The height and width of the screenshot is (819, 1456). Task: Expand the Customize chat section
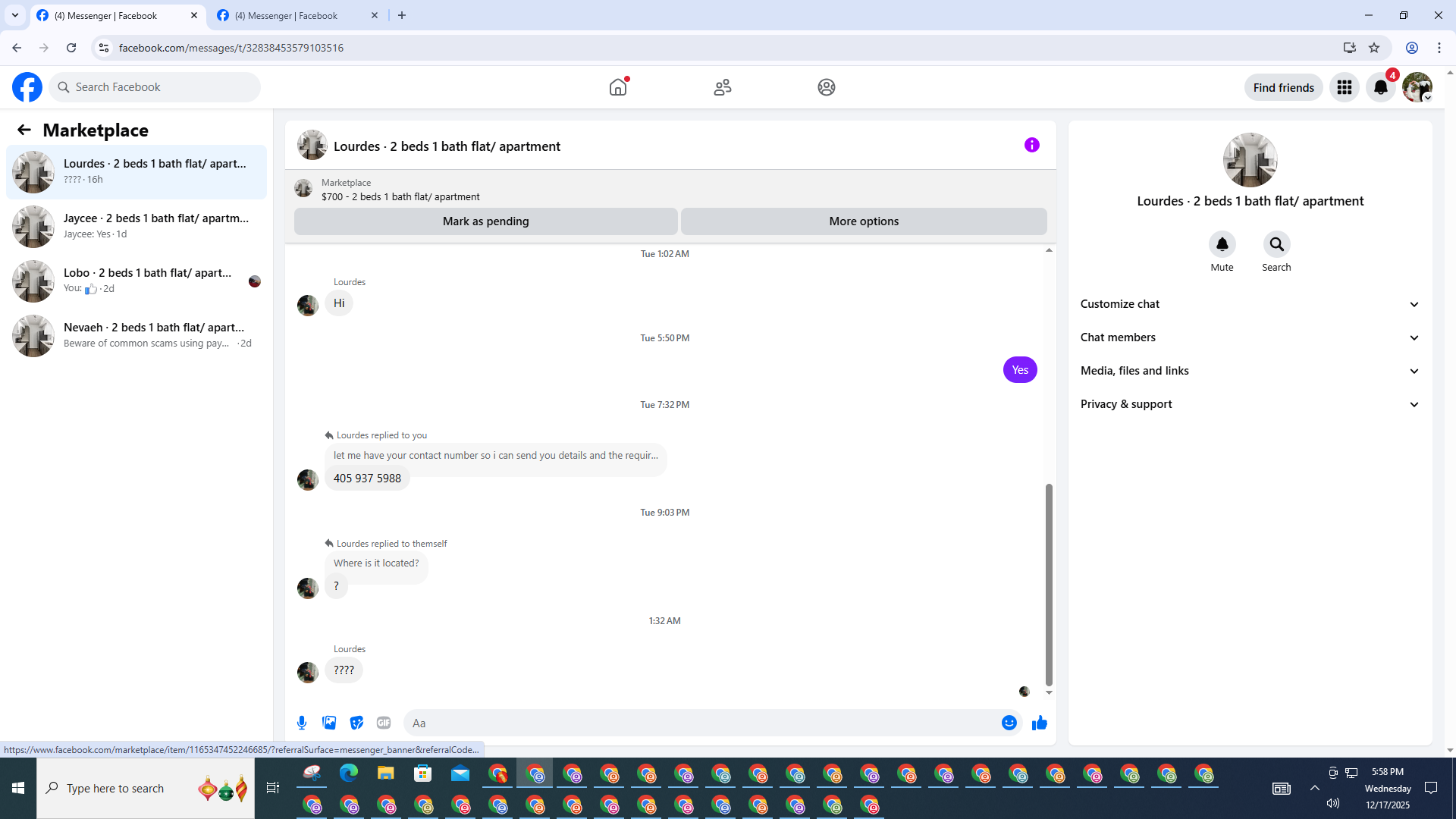[1250, 304]
